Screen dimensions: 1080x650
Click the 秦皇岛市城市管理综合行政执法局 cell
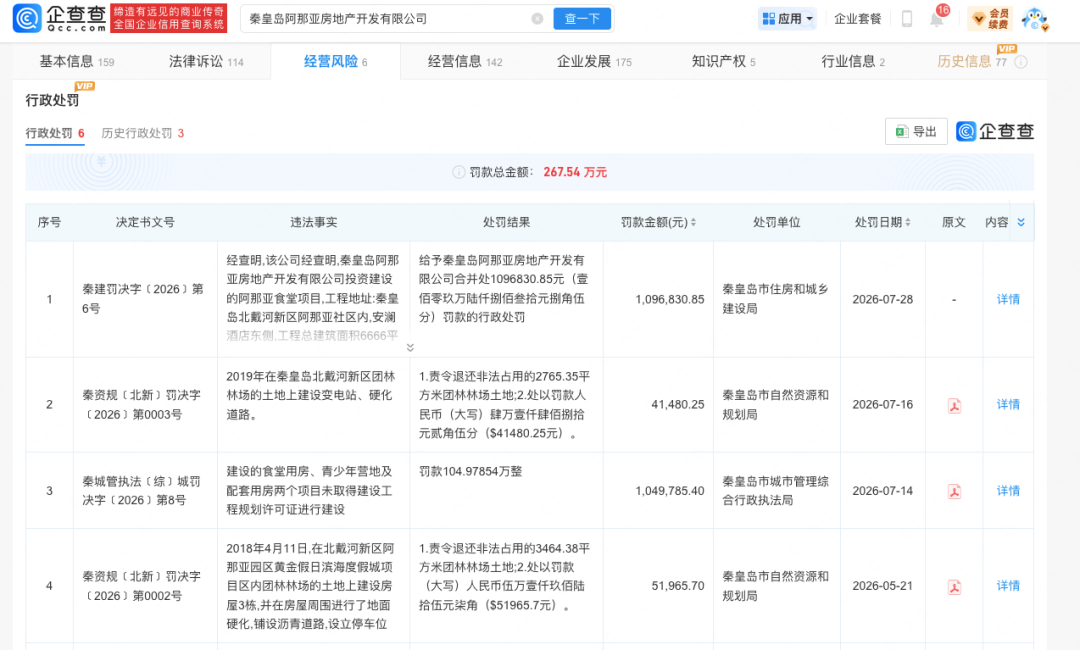click(x=775, y=490)
